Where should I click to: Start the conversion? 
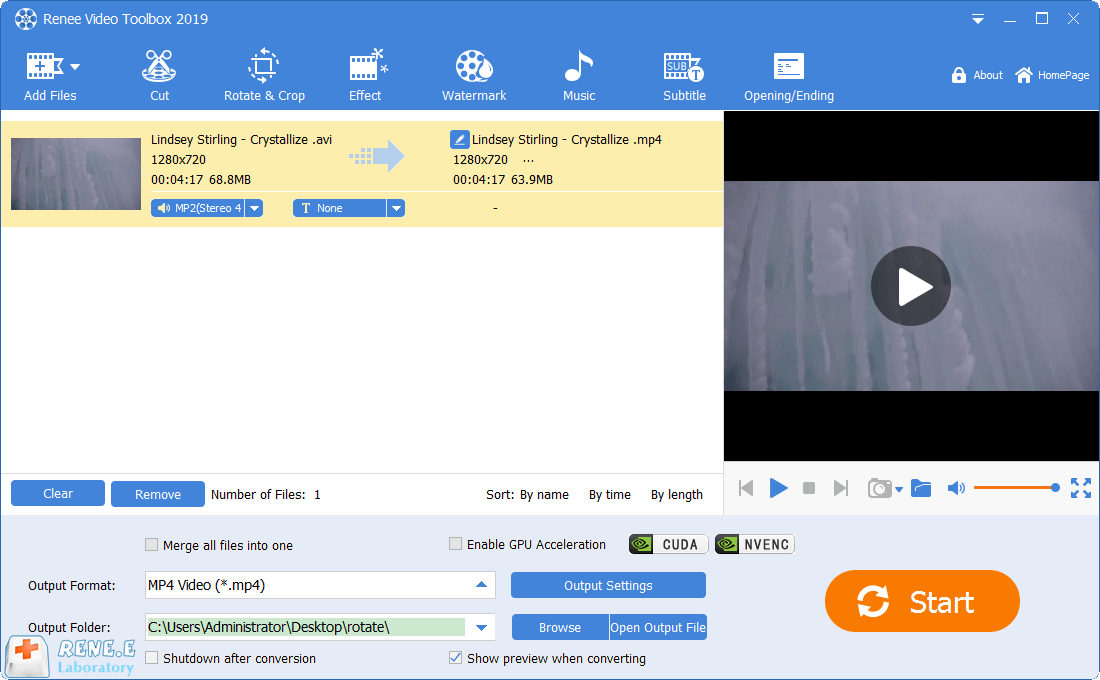click(x=922, y=601)
